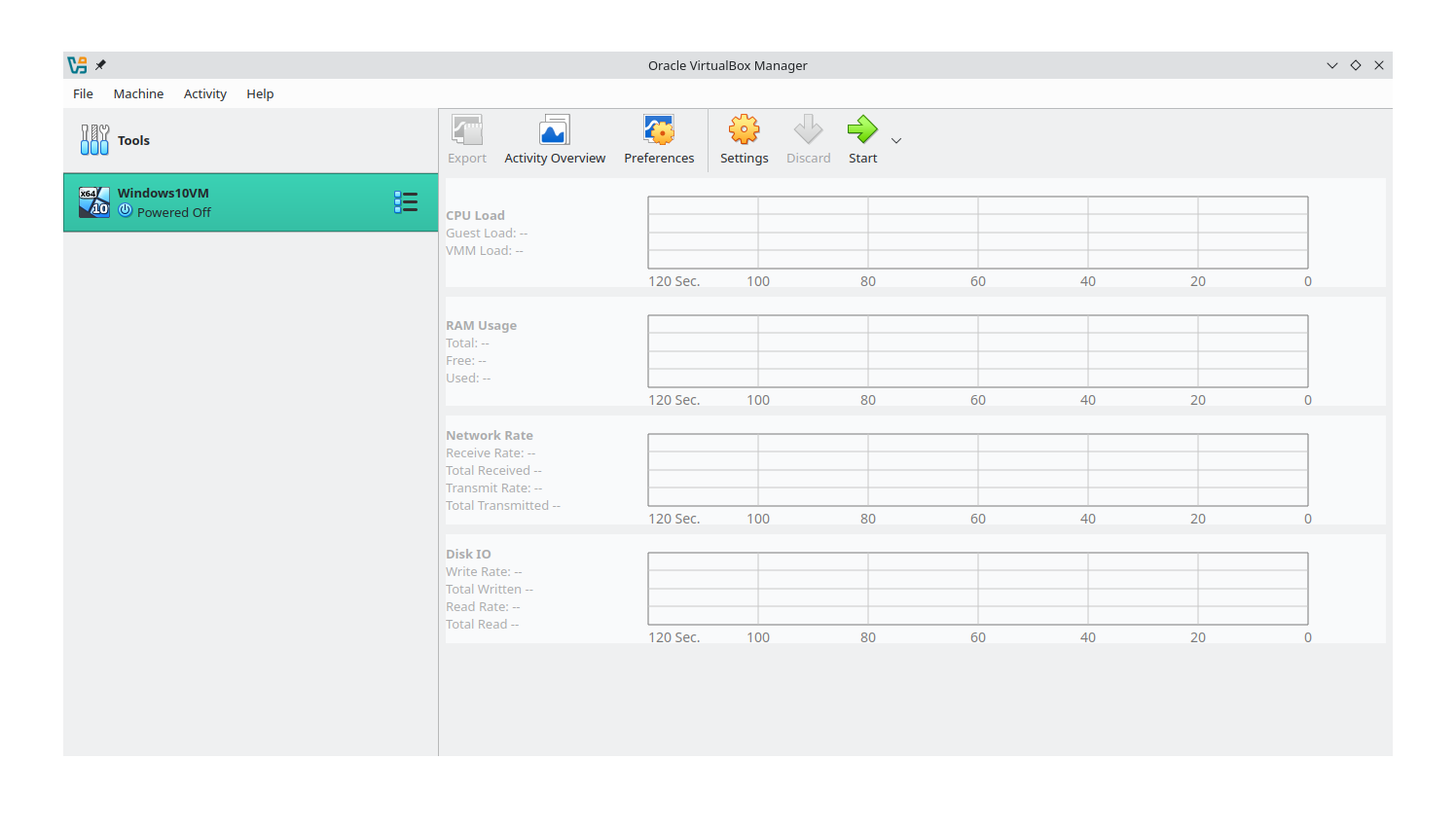
Task: Click the Receive Rate label
Action: (x=491, y=452)
